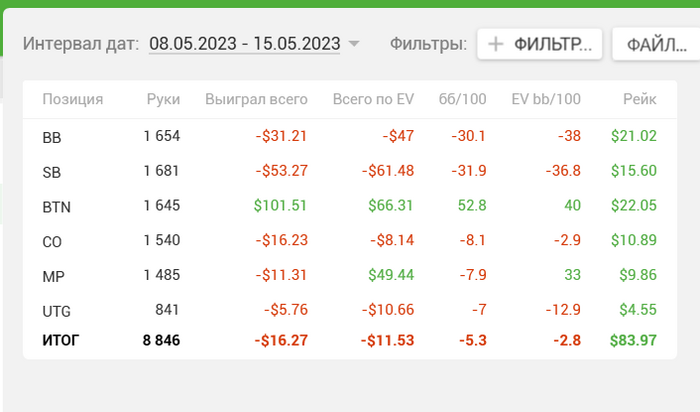
Task: Select the BB position row
Action: [x=52, y=137]
